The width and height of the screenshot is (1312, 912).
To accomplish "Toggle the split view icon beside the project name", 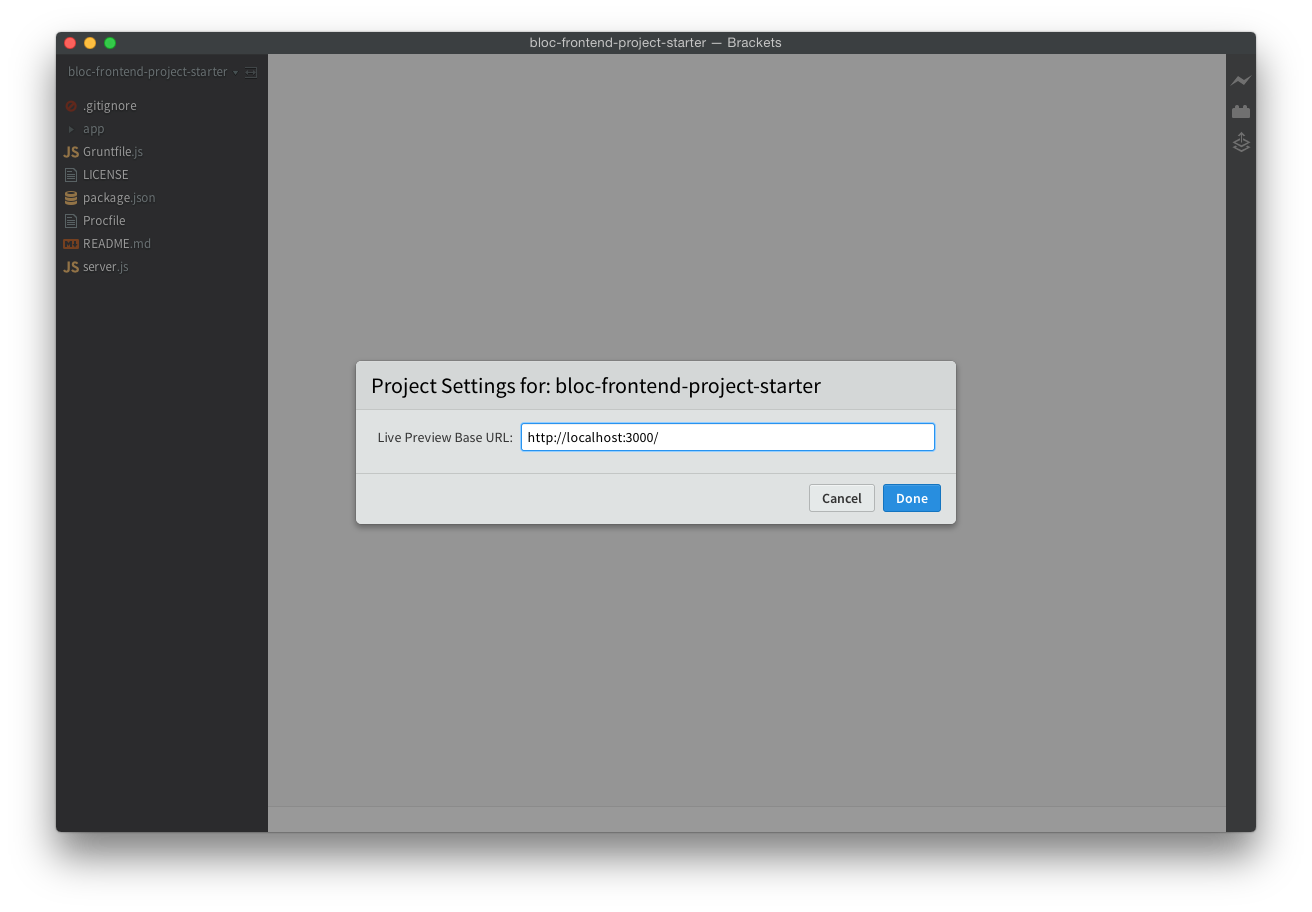I will click(251, 72).
